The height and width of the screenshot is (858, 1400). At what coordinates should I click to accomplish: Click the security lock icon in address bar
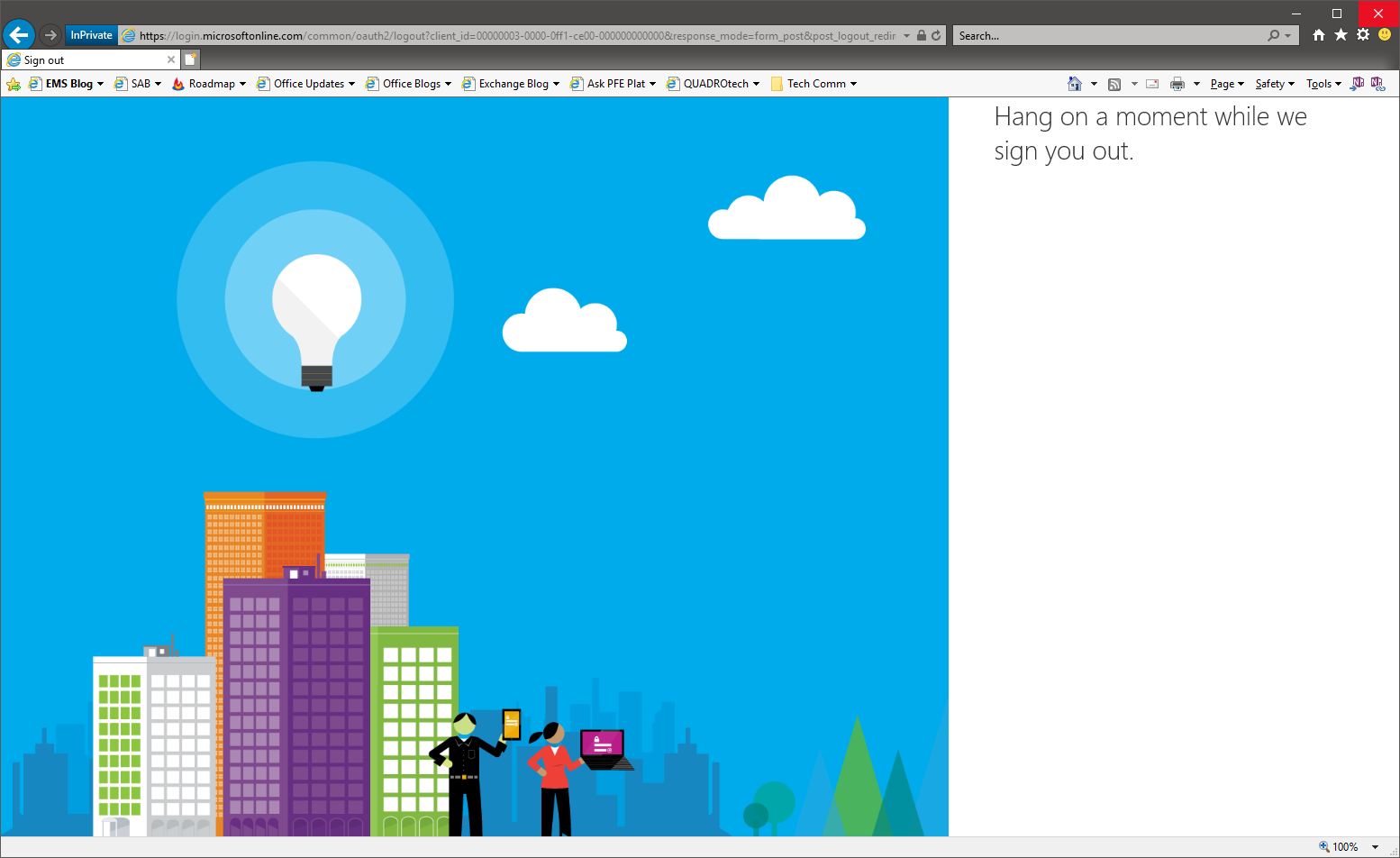coord(922,36)
